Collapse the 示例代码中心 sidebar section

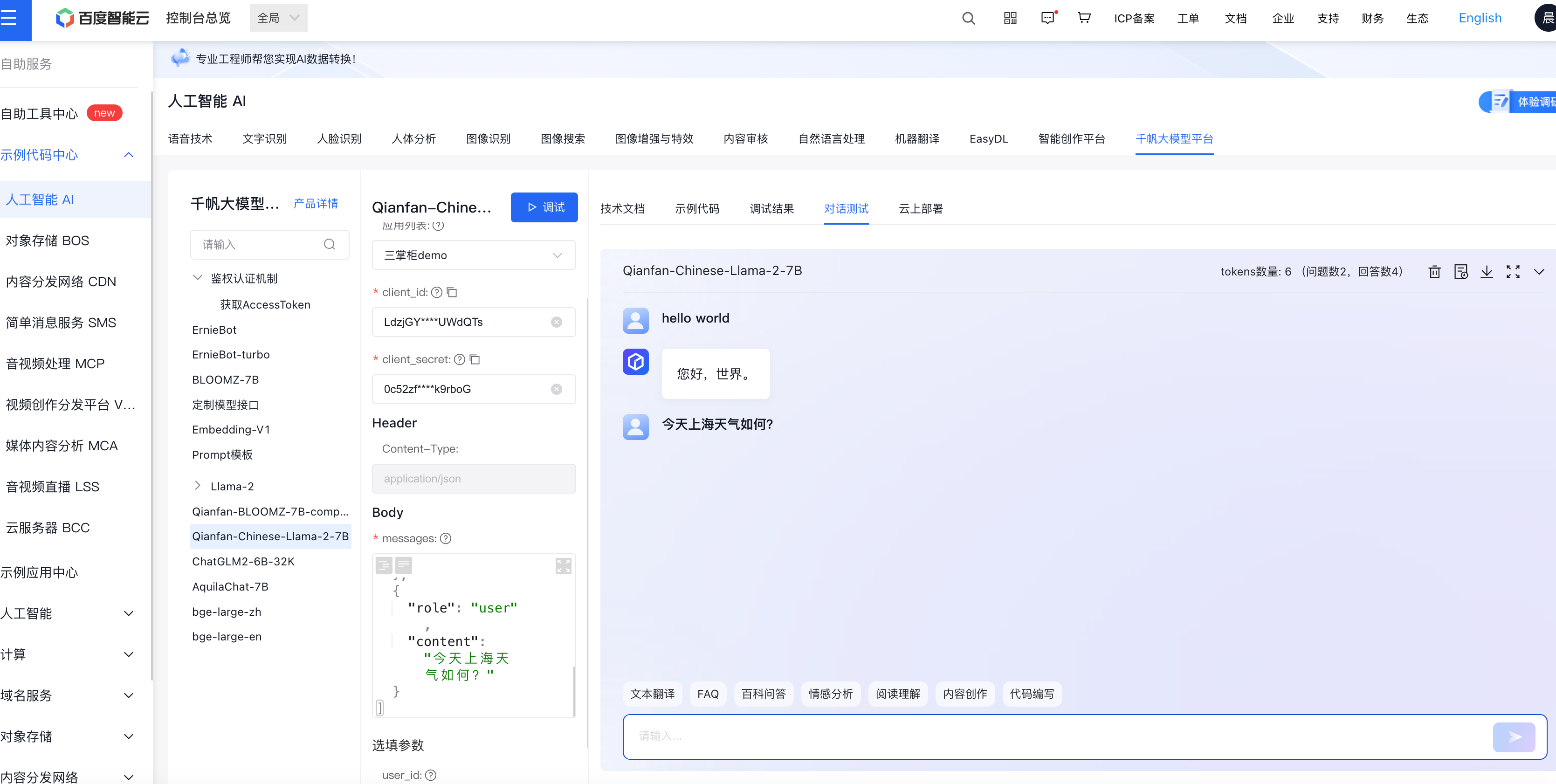tap(129, 155)
